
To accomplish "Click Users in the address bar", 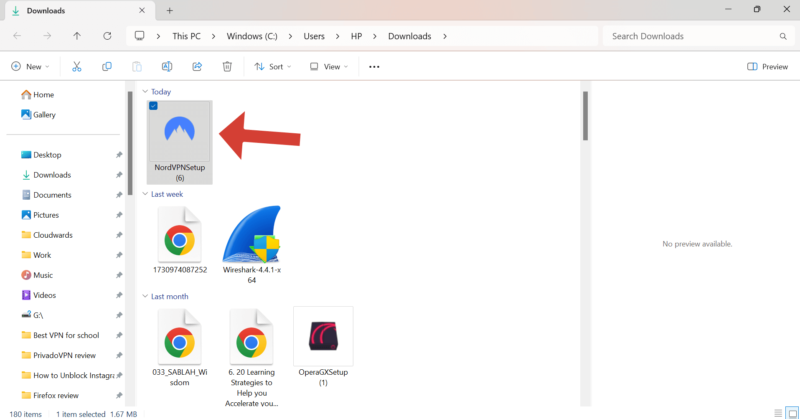I will [x=314, y=36].
